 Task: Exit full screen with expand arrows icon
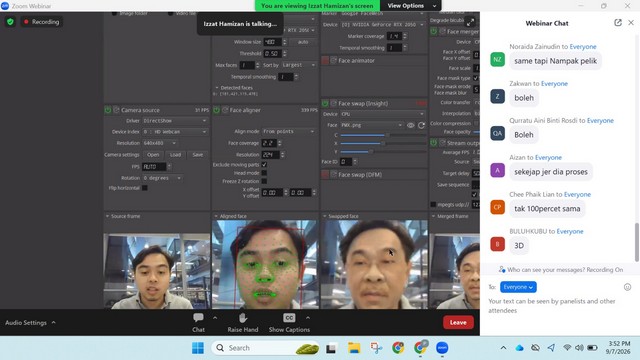point(470,22)
